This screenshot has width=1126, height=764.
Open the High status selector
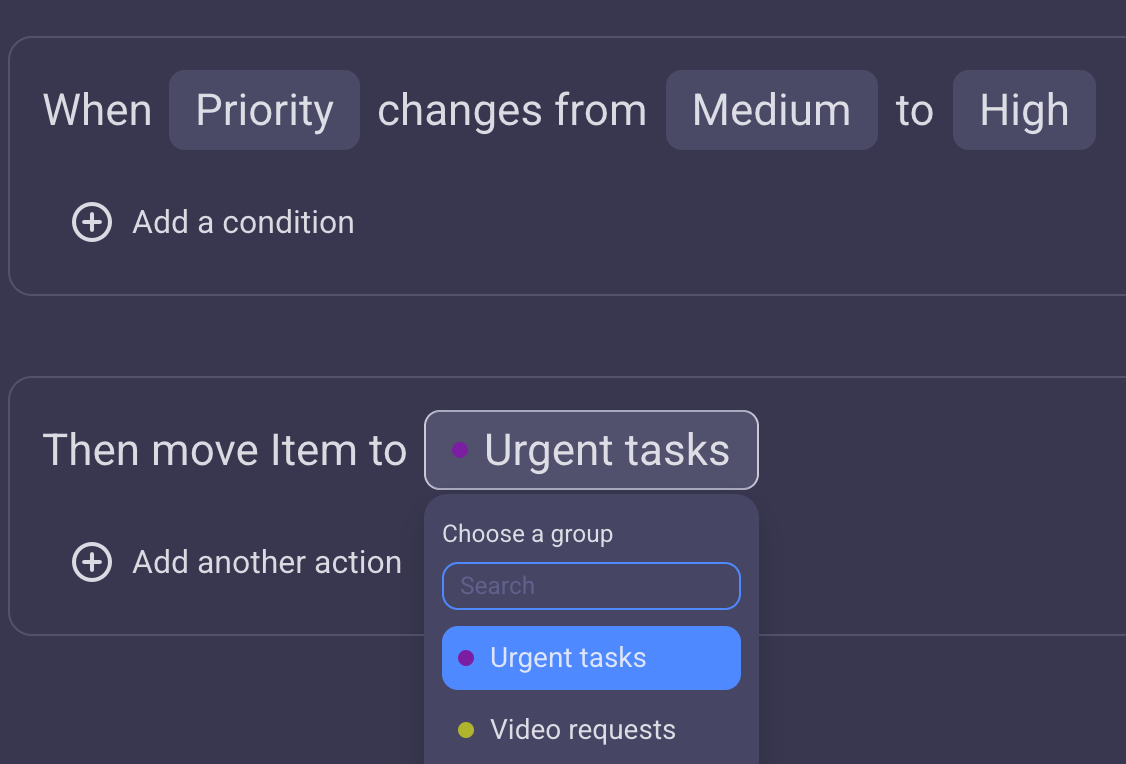(1024, 110)
